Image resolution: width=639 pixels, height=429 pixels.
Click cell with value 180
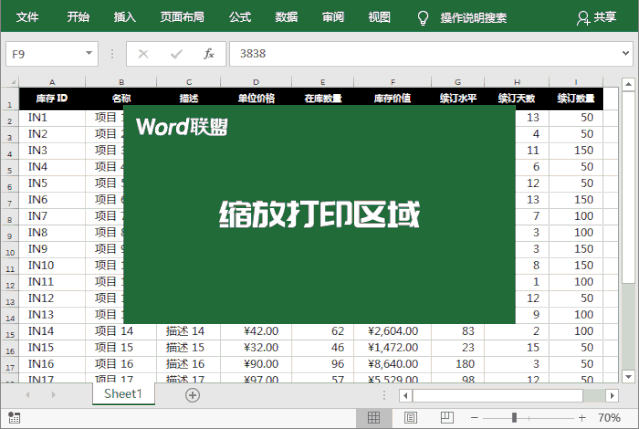click(458, 364)
